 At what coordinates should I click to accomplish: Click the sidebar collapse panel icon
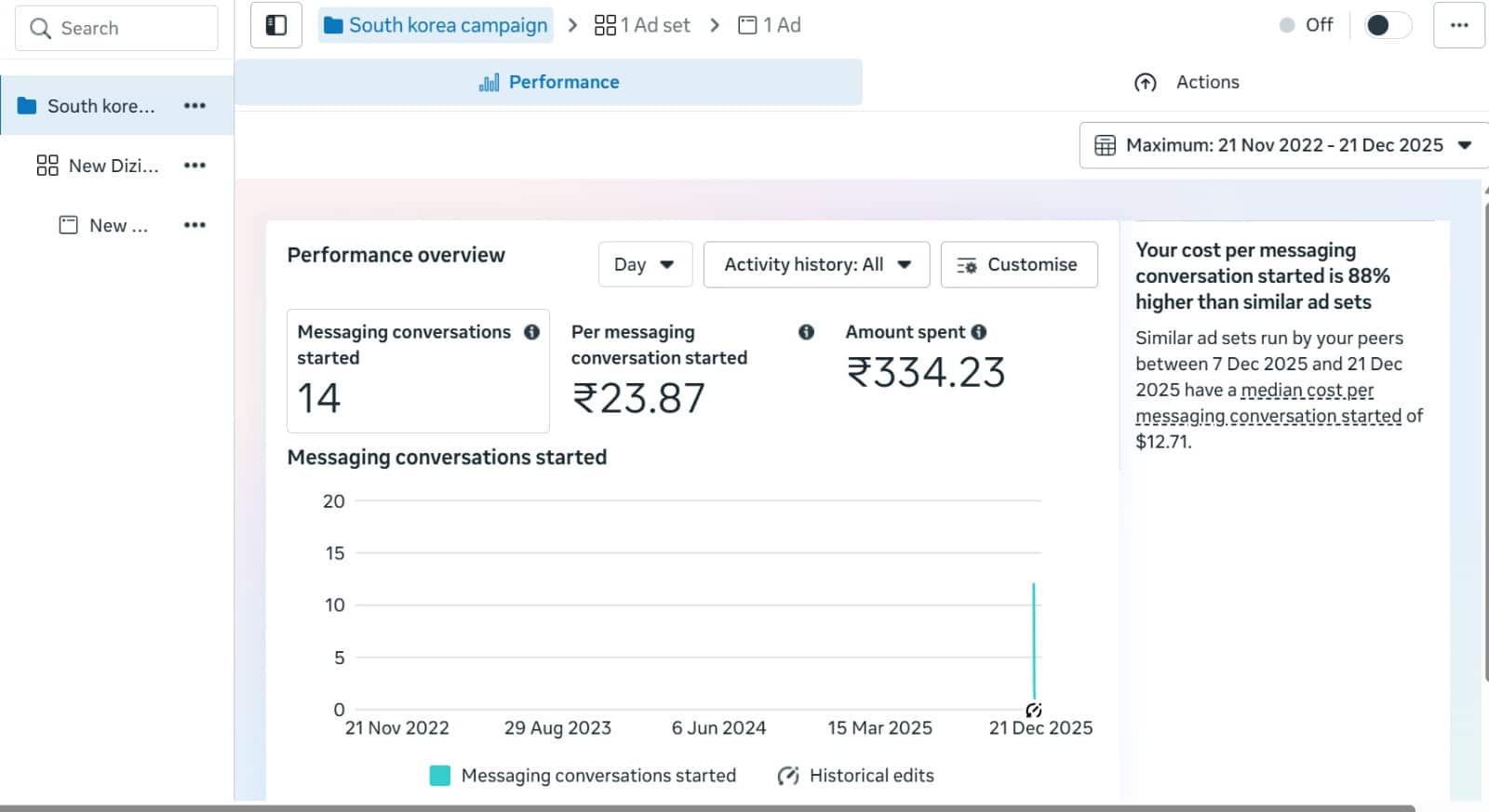276,25
